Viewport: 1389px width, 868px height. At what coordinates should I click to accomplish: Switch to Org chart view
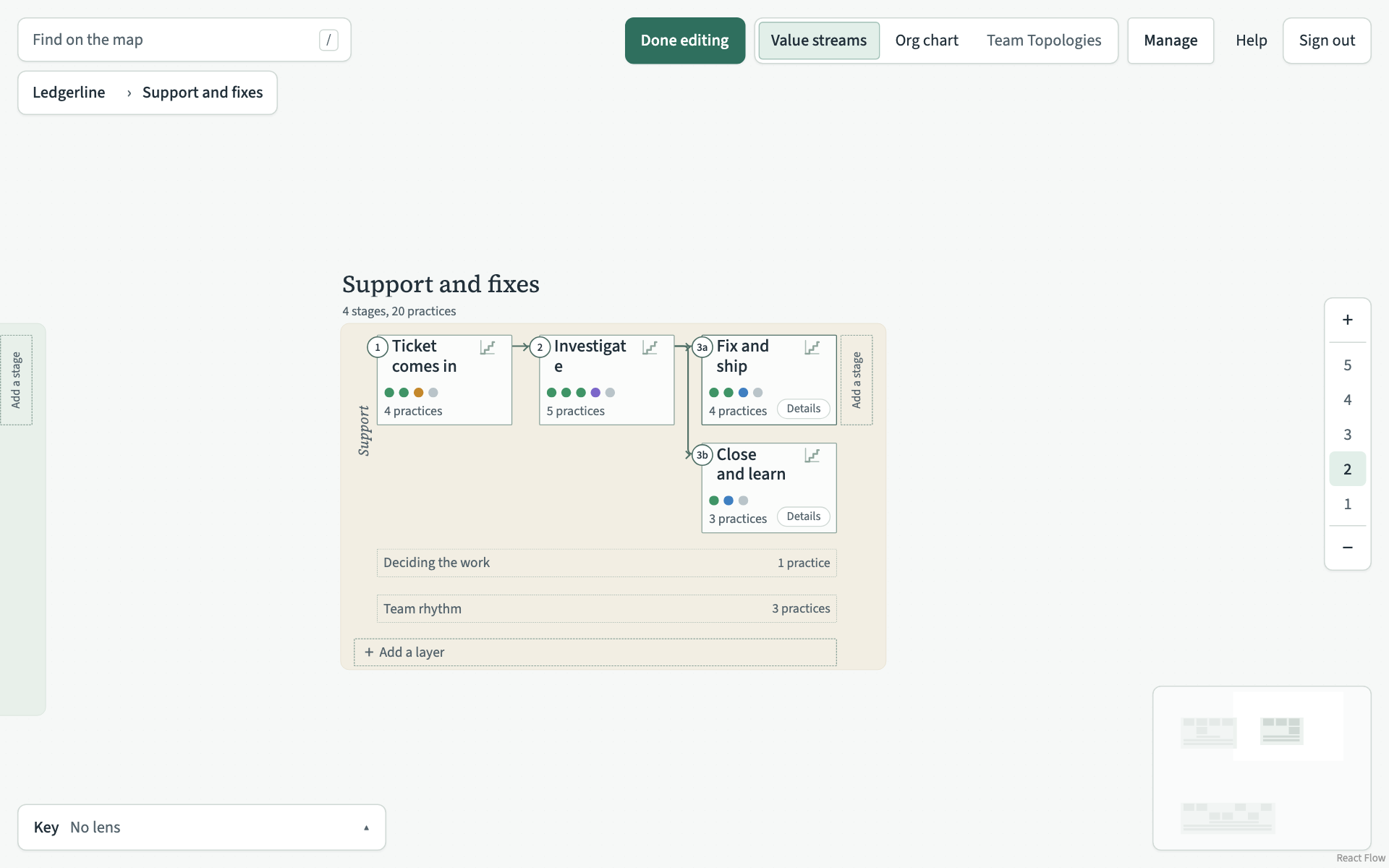(927, 41)
